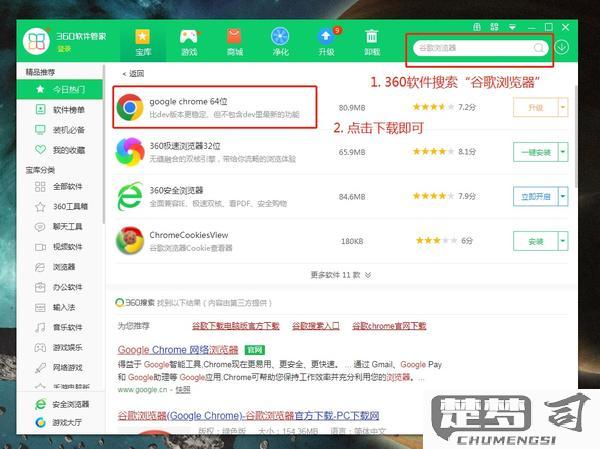The height and width of the screenshot is (449, 600).
Task: Click the content area vertical scrollbar
Action: (x=576, y=136)
